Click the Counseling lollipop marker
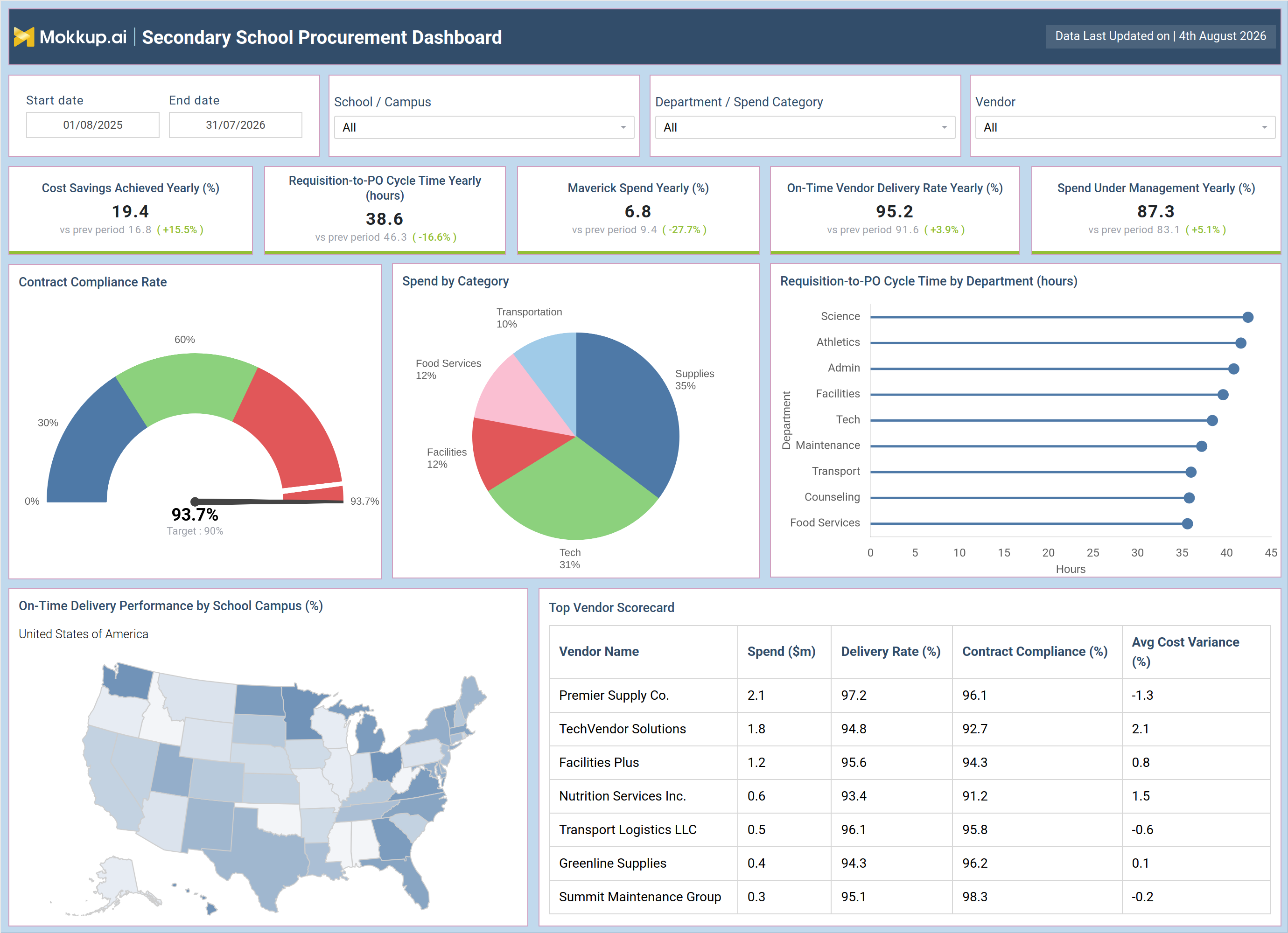Screen dimensions: 1288x933 (1189, 498)
